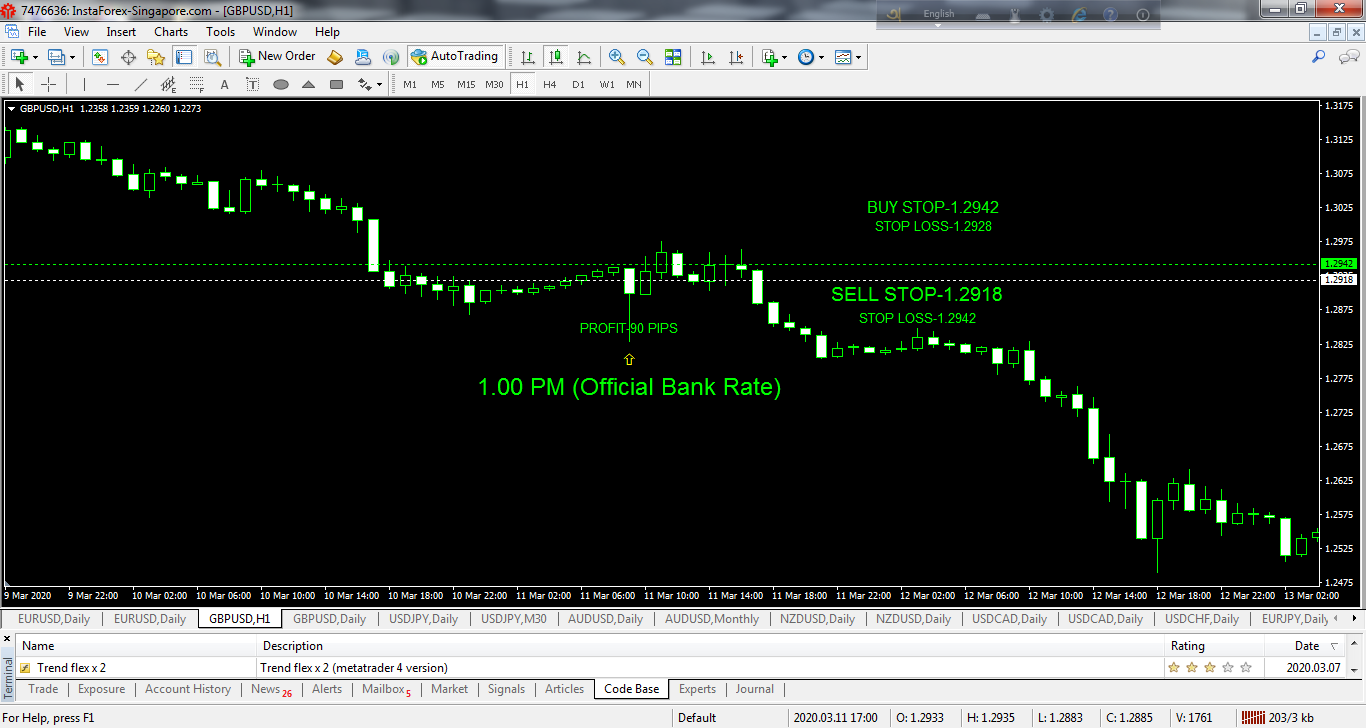Viewport: 1366px width, 728px height.
Task: Open the Profiles toolbar icon
Action: [x=56, y=57]
